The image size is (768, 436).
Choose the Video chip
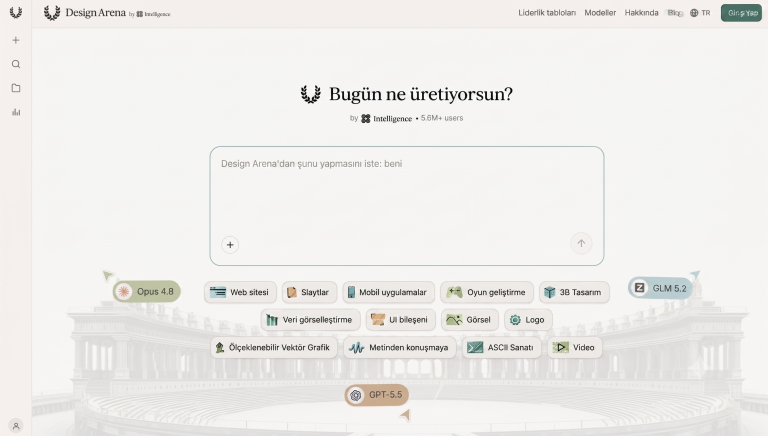(x=575, y=347)
